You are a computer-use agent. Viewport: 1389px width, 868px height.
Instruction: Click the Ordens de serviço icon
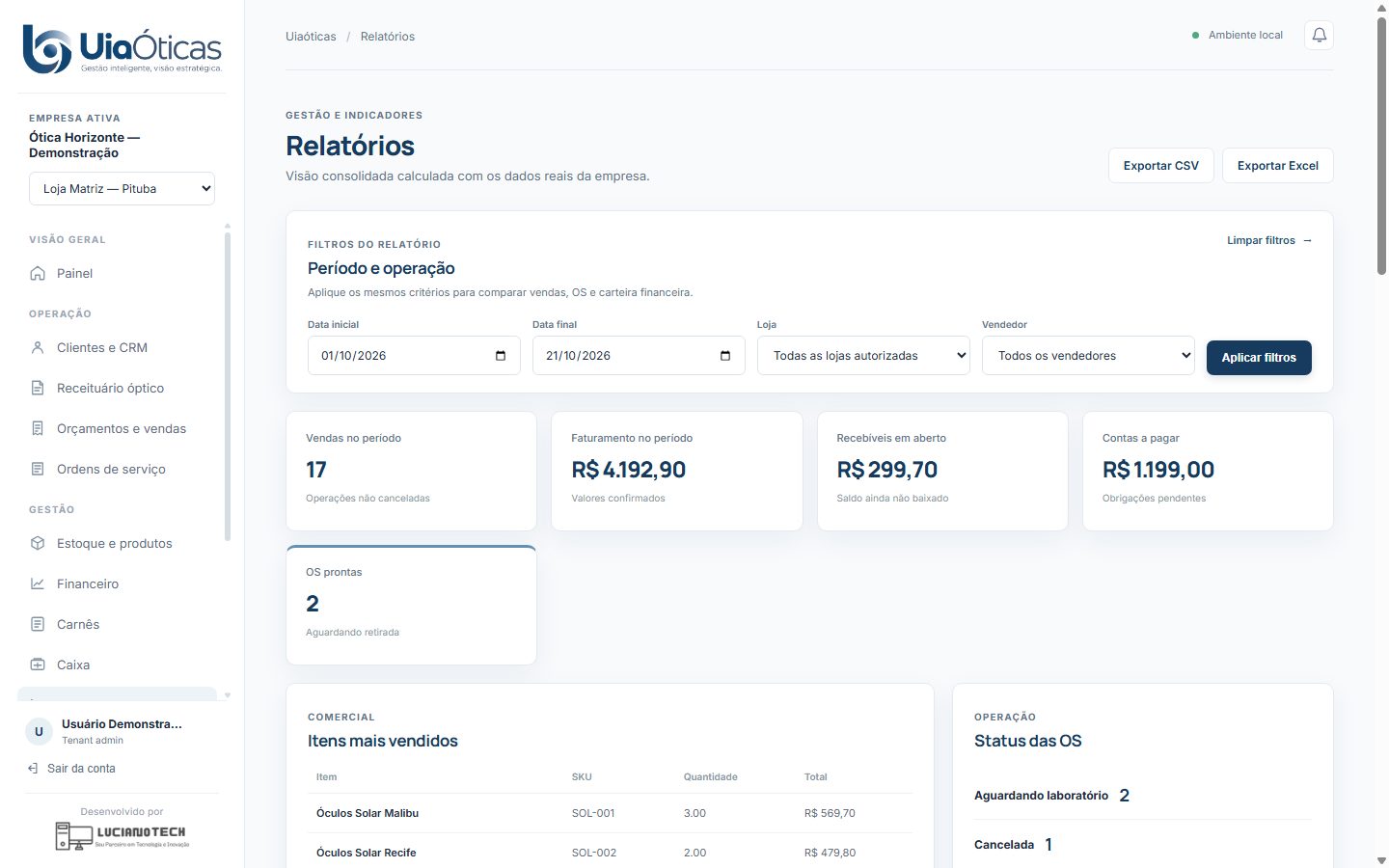(38, 470)
